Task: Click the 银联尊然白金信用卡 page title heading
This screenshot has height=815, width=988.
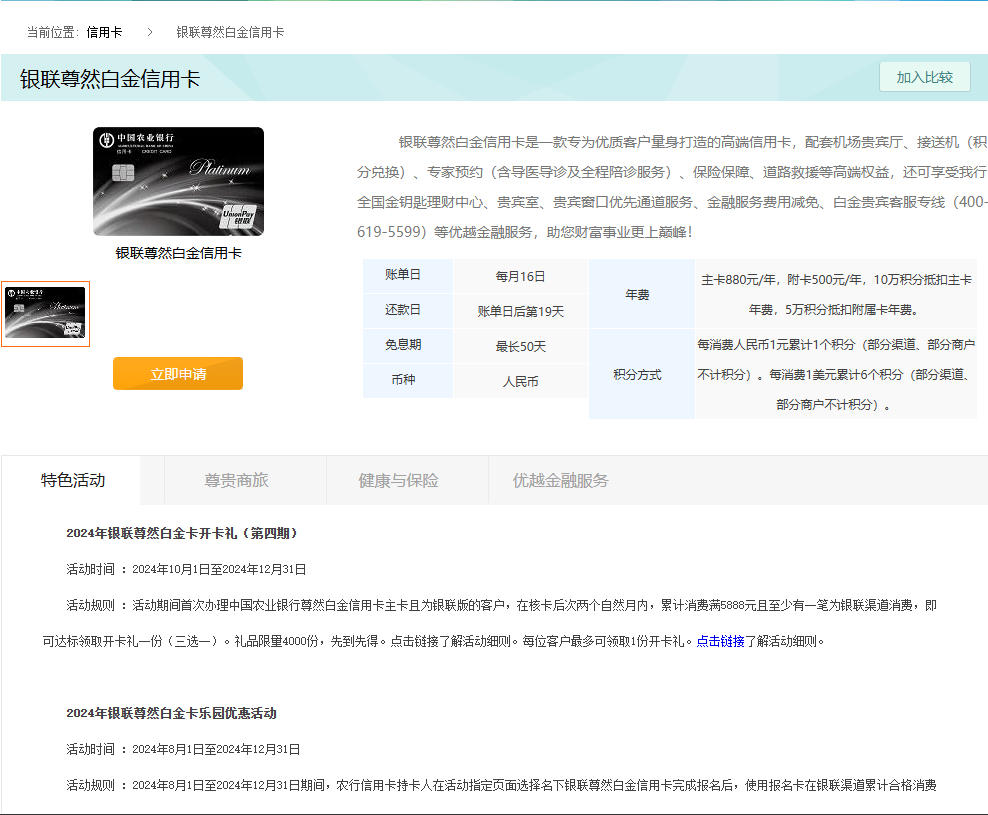Action: (110, 79)
